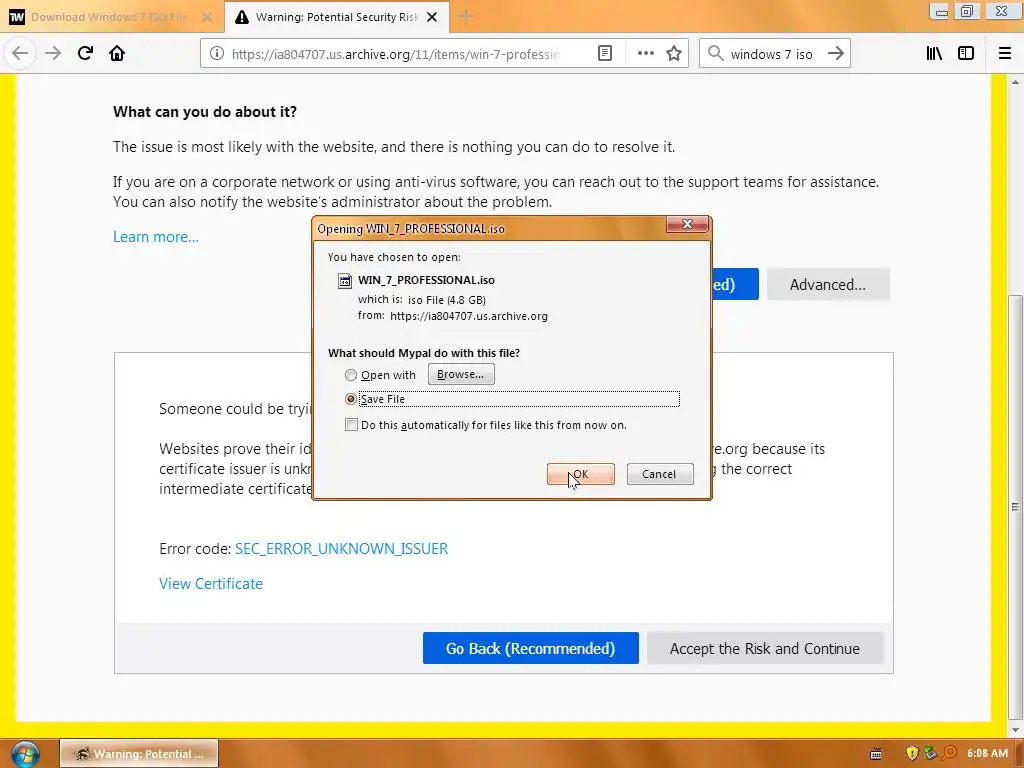Open the Windows Start button
This screenshot has width=1024, height=768.
[25, 754]
